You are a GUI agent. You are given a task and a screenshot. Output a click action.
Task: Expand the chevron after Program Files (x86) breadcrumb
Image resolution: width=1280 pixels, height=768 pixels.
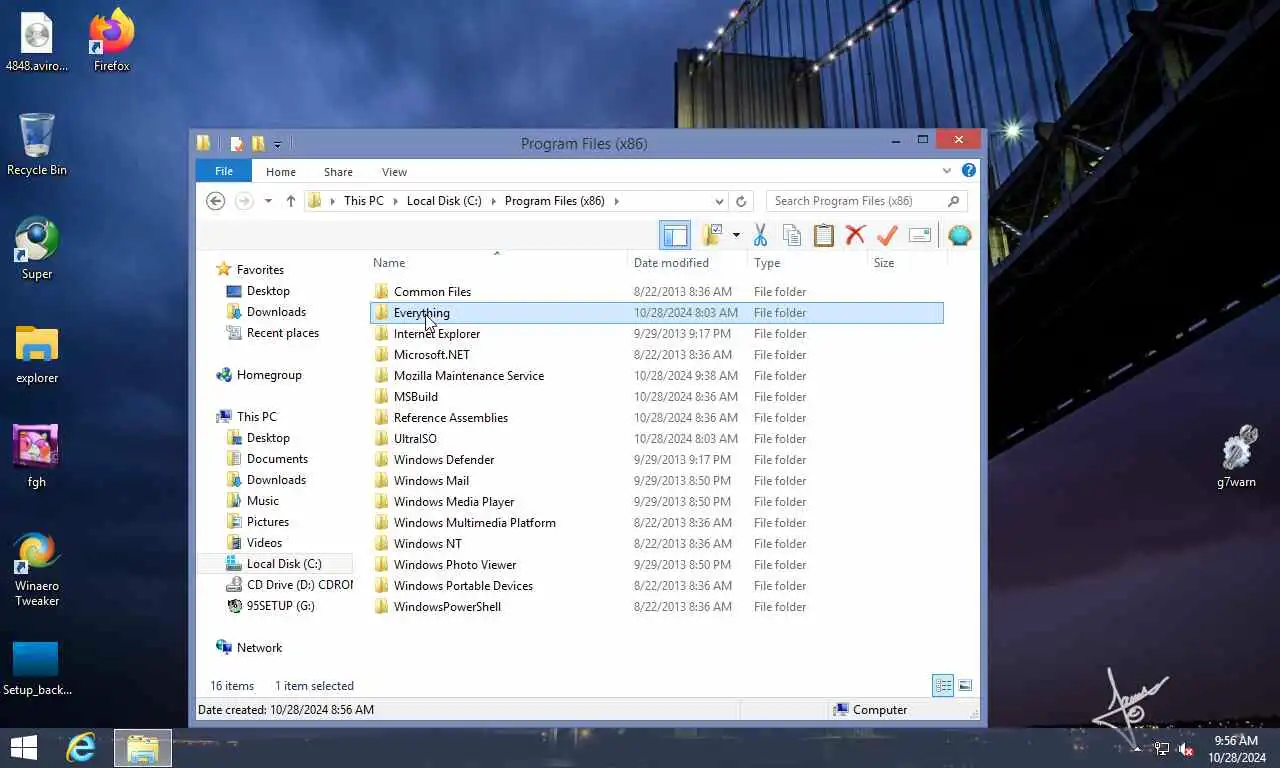pyautogui.click(x=617, y=201)
